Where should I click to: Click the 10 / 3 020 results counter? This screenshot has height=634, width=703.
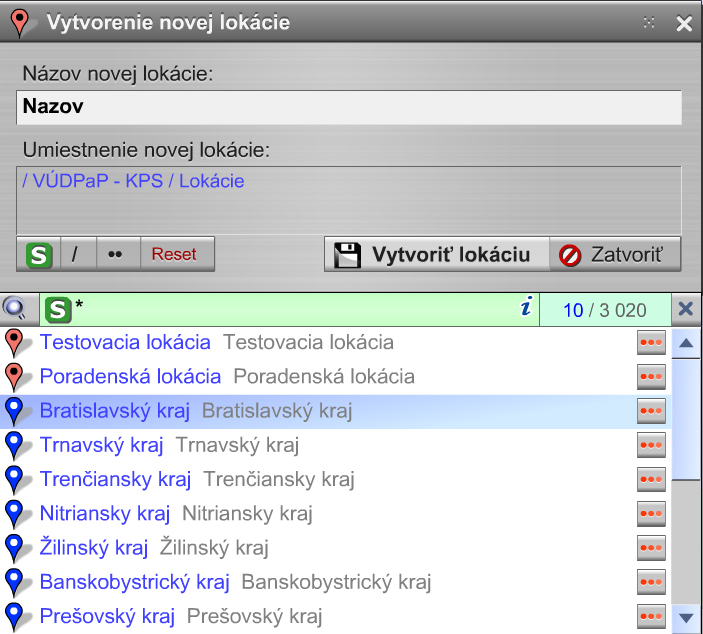(x=605, y=310)
